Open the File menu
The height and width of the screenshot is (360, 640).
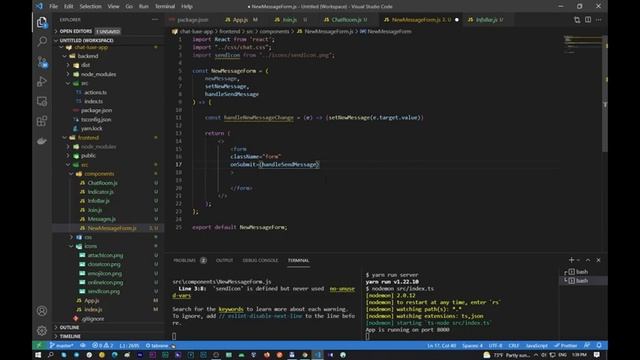(x=53, y=6)
